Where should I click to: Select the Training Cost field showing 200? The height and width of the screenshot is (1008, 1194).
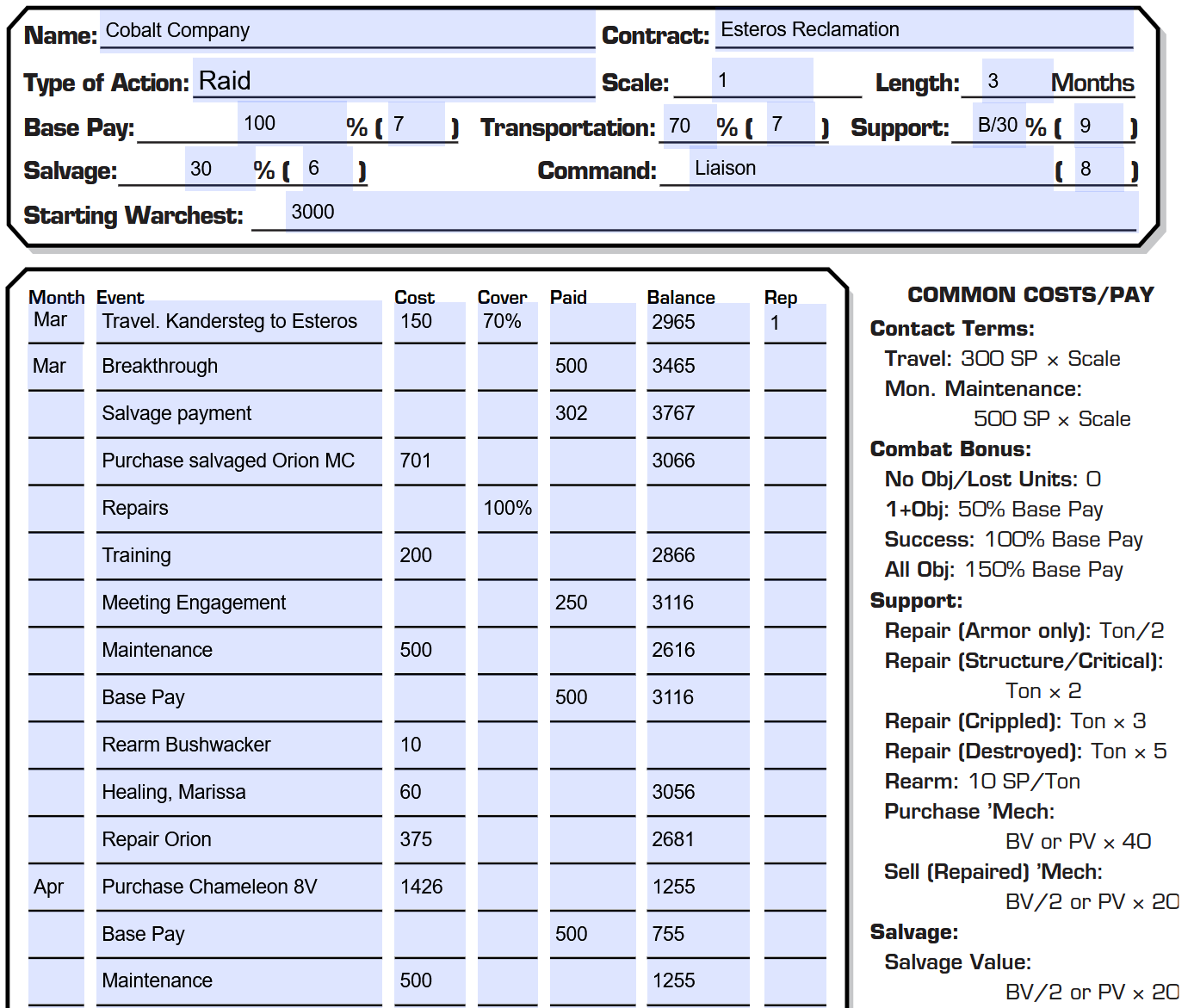pos(430,556)
